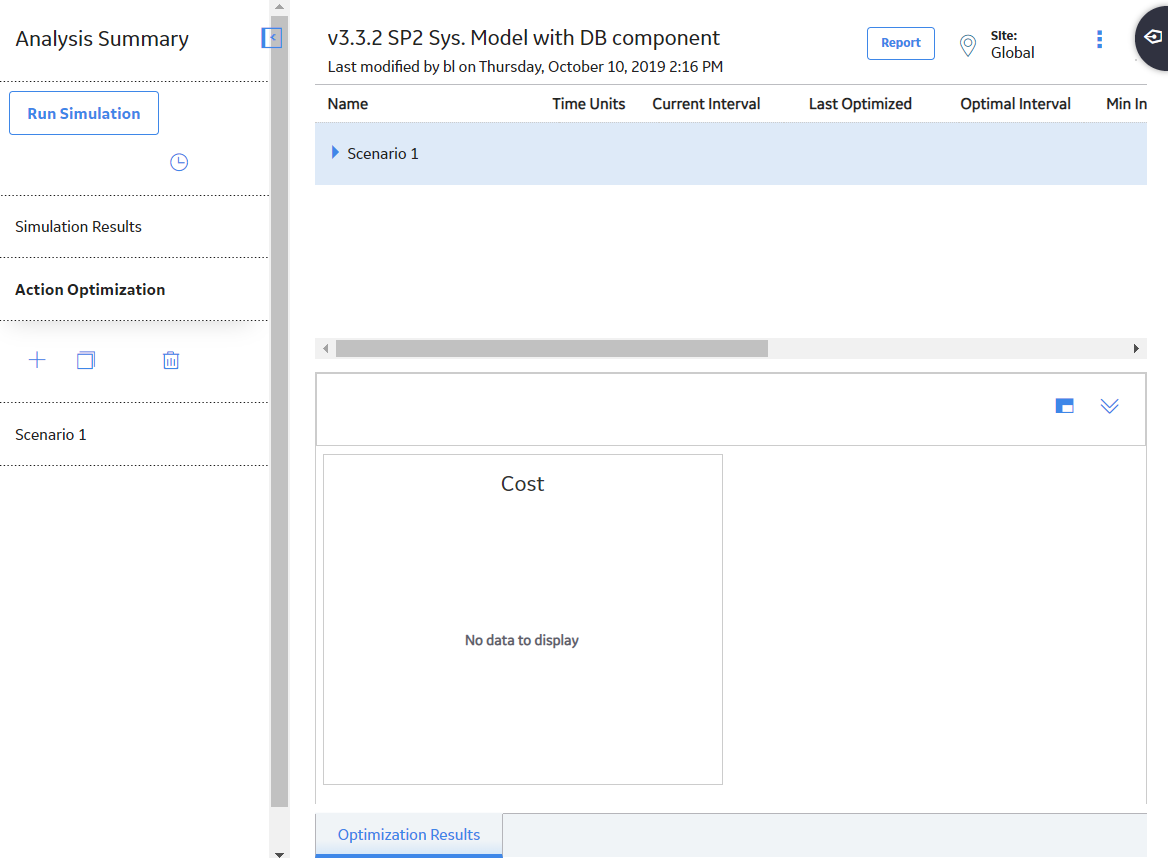Image resolution: width=1168 pixels, height=858 pixels.
Task: Open the dark circular help panel icon
Action: (1152, 37)
